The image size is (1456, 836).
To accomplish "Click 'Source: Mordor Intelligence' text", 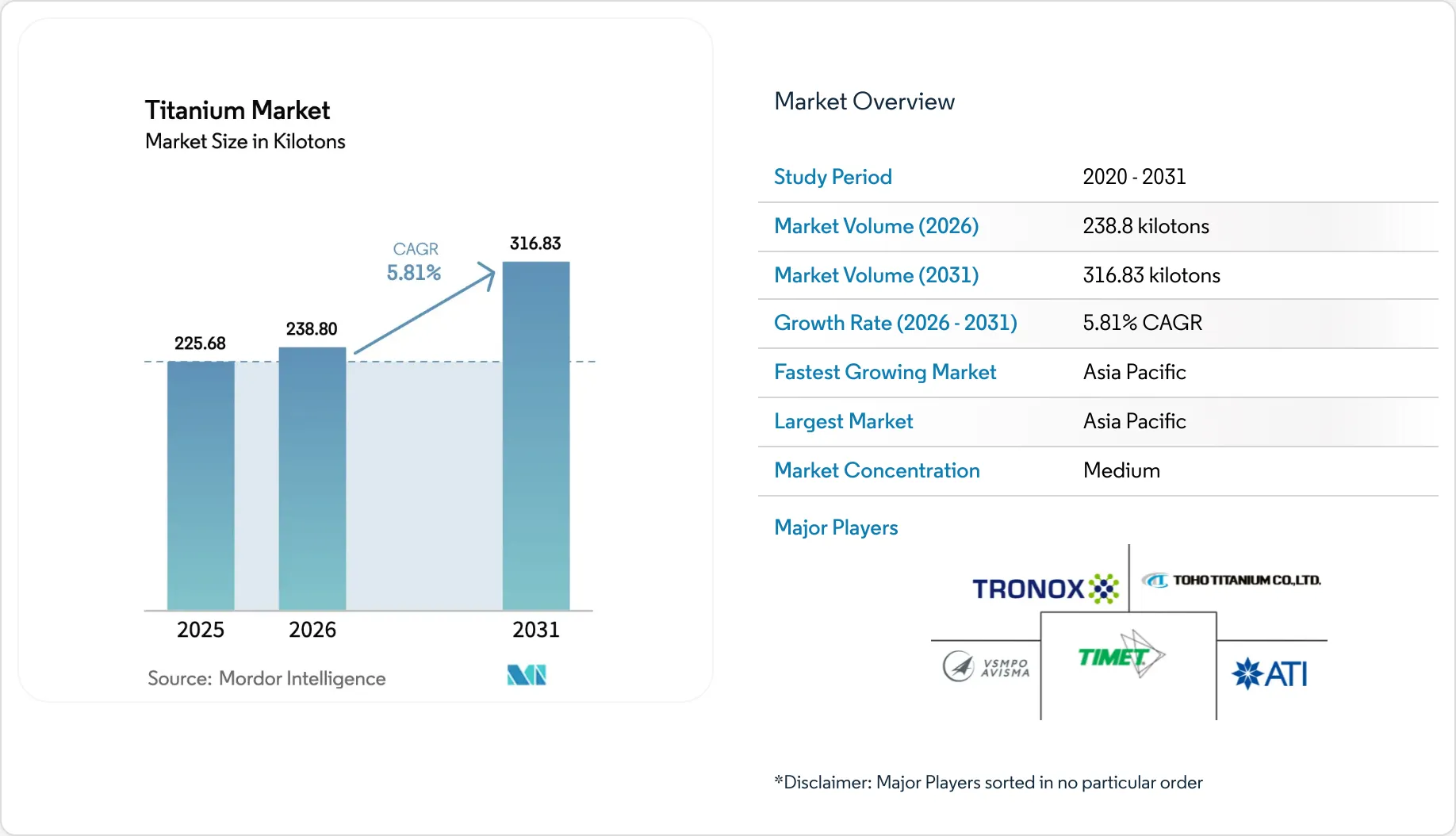I will click(x=266, y=678).
